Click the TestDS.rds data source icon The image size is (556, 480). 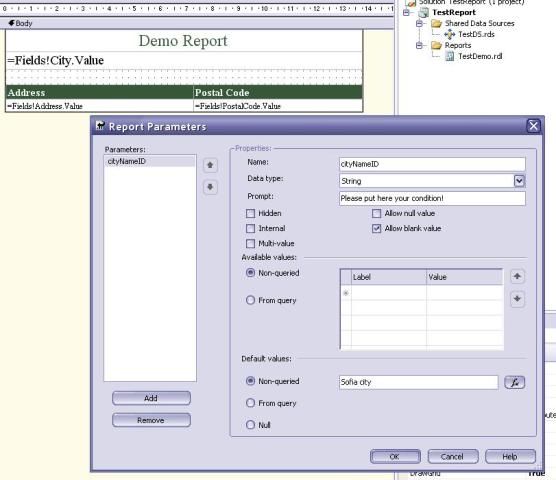450,34
